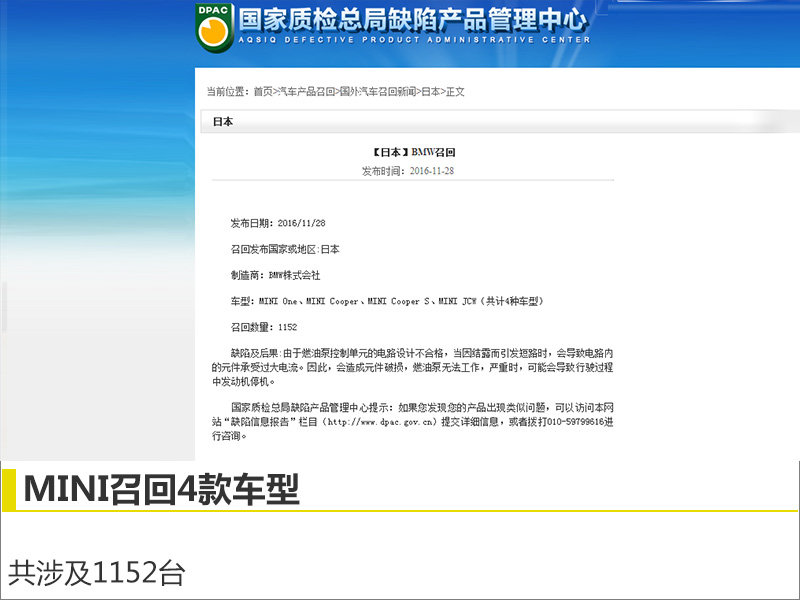Click the DPAC shield logo icon
This screenshot has width=800, height=600.
[x=214, y=27]
